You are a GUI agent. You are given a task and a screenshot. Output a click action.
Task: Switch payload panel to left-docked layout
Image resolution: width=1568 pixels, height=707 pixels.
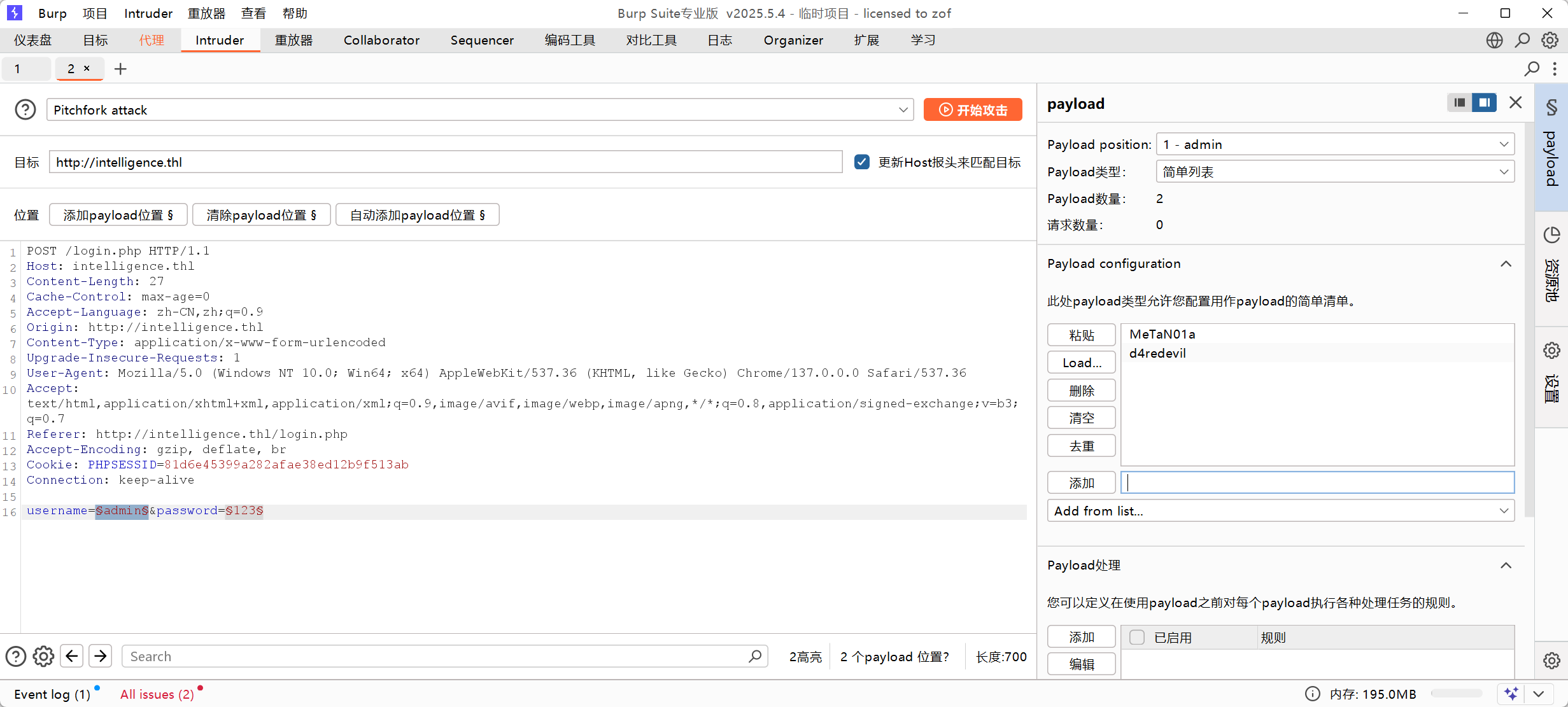point(1460,102)
